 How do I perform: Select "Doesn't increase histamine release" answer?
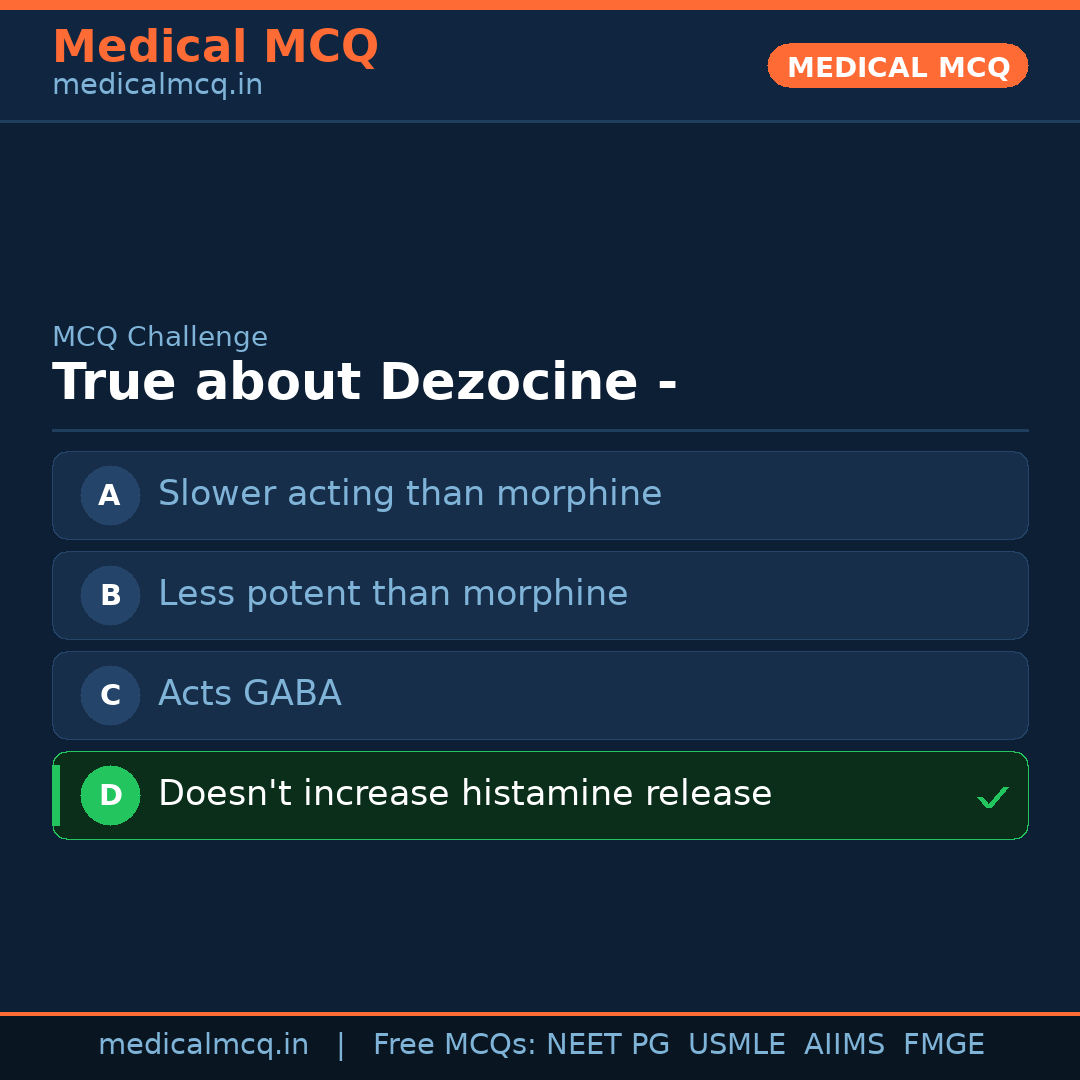point(465,794)
